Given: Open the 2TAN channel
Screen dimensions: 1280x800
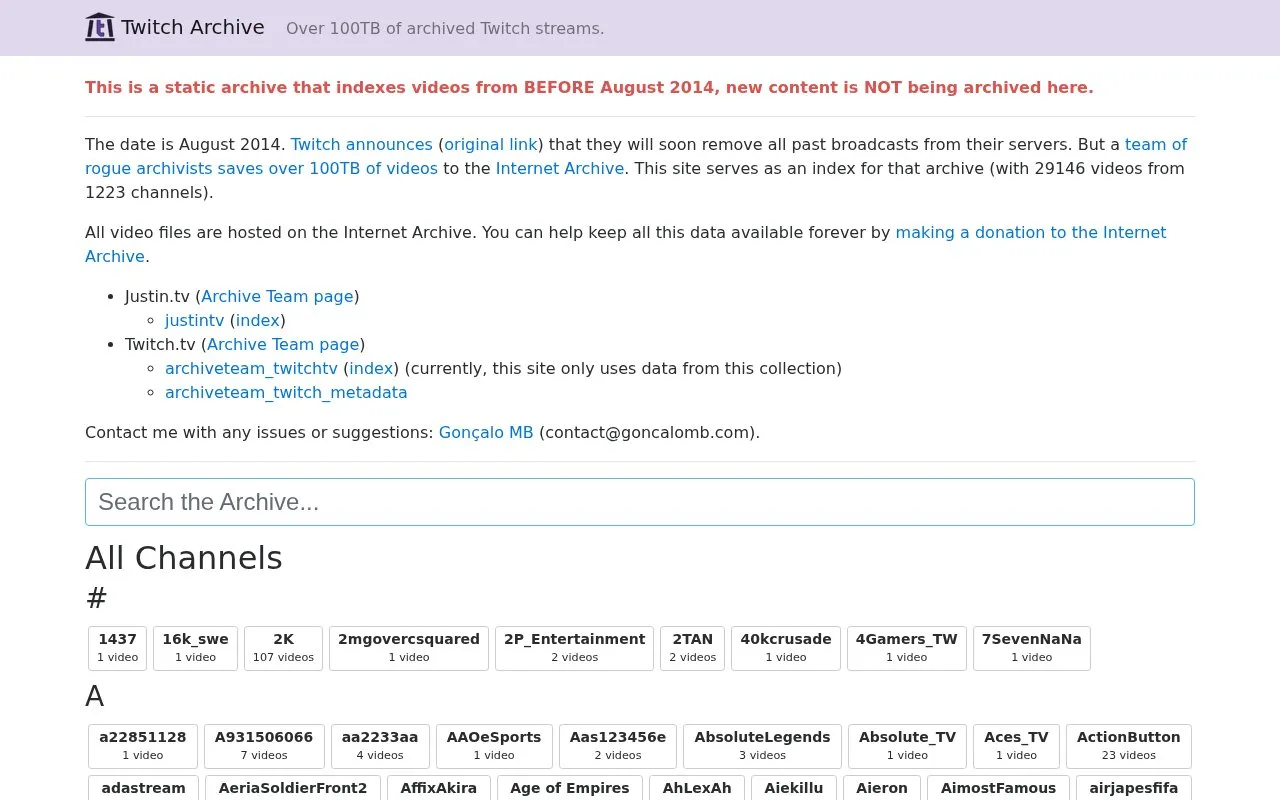Looking at the screenshot, I should [693, 648].
